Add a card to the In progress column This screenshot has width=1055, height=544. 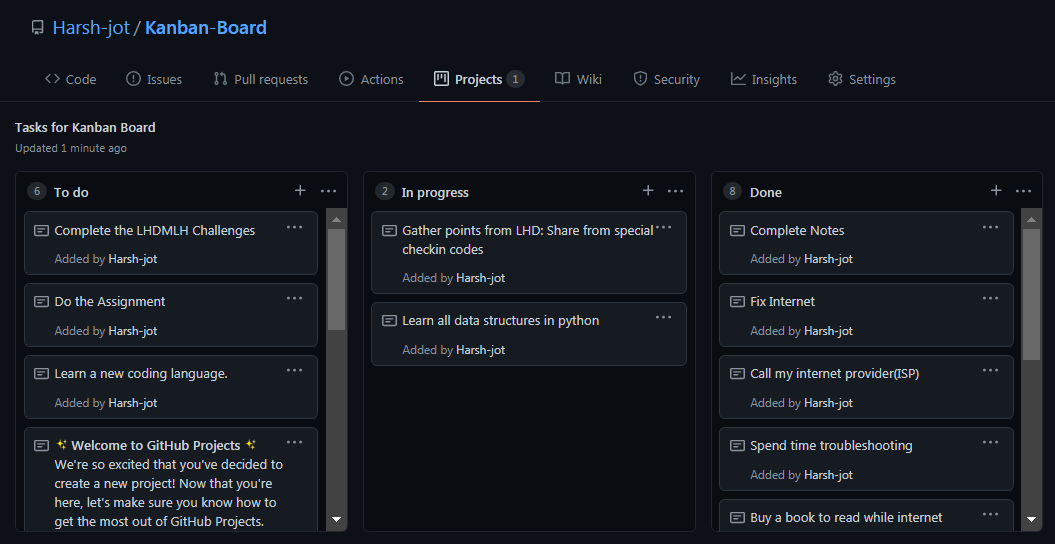pos(648,191)
